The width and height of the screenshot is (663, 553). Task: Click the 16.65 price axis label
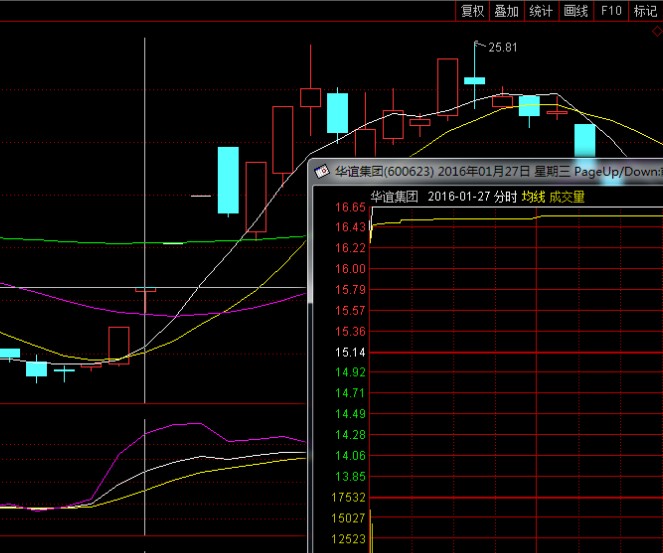coord(351,207)
